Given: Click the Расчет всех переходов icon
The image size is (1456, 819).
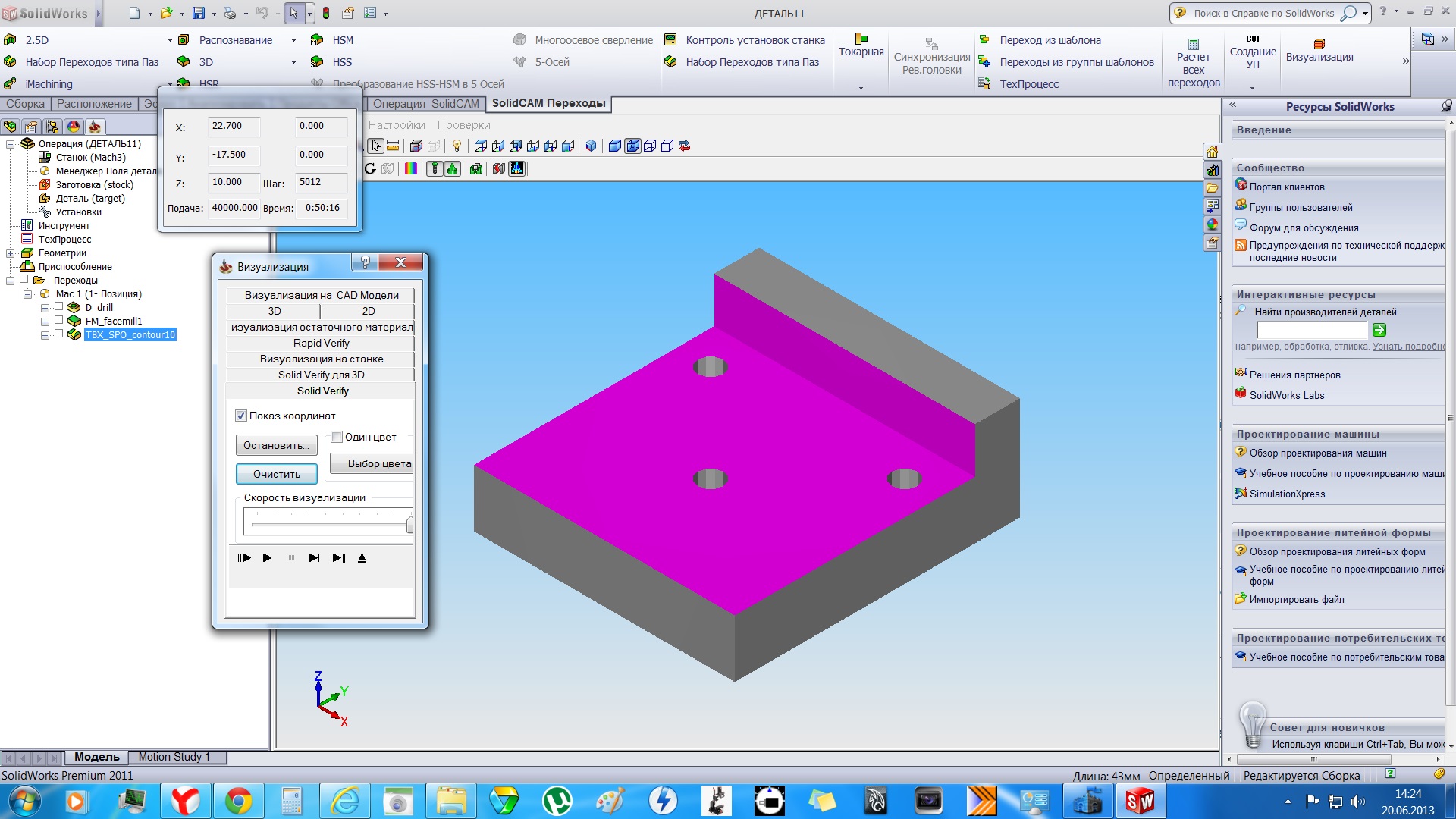Looking at the screenshot, I should coord(1193,45).
